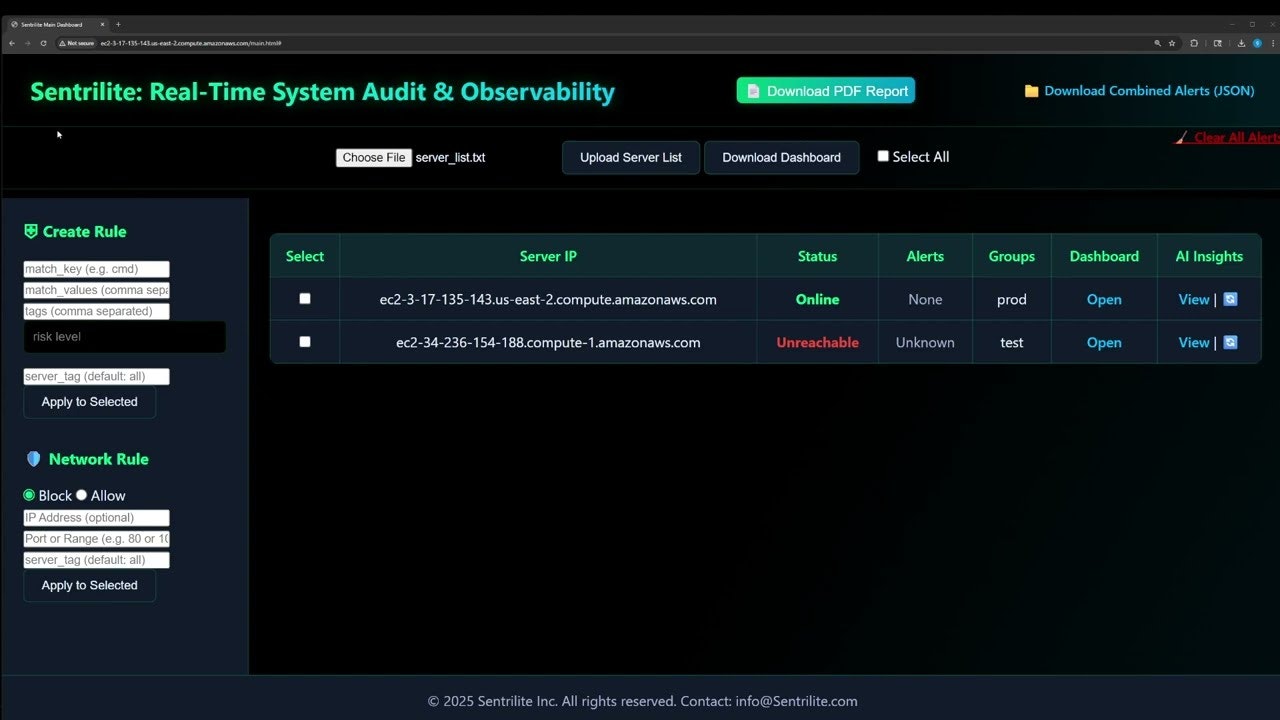Click the Server IP column header
This screenshot has width=1280, height=720.
548,256
